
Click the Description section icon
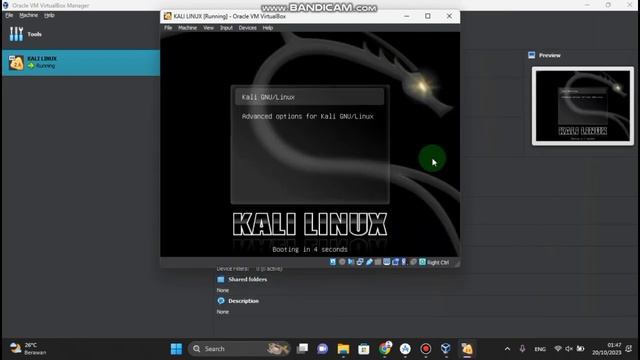click(221, 301)
